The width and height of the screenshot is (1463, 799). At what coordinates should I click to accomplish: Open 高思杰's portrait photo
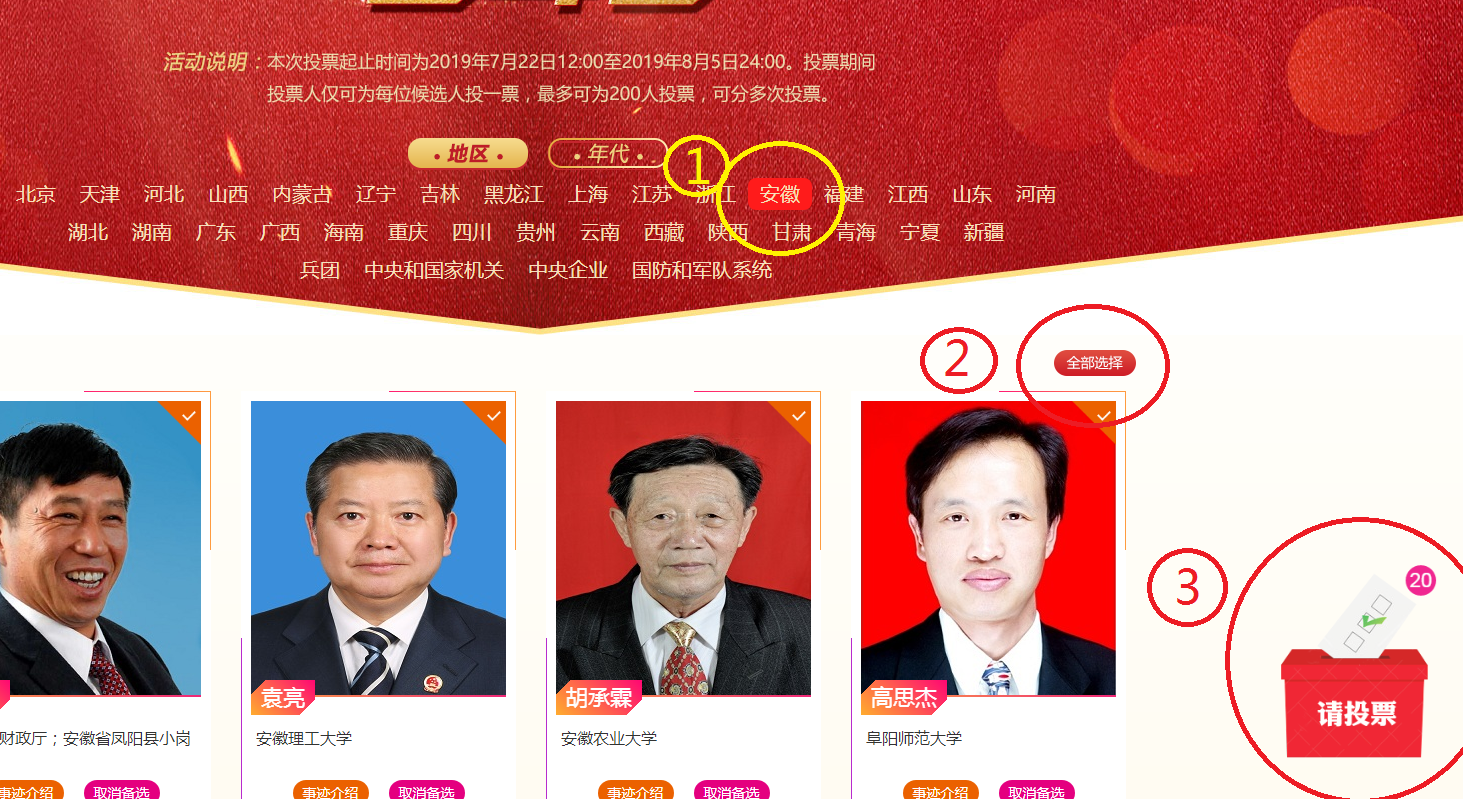point(988,548)
